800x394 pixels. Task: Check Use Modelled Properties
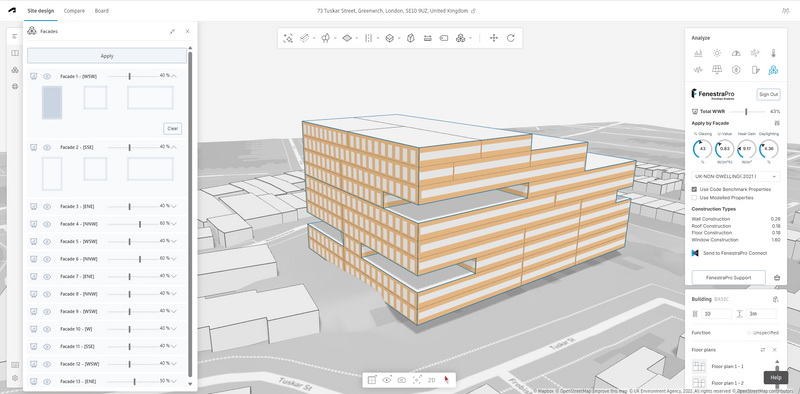click(694, 198)
